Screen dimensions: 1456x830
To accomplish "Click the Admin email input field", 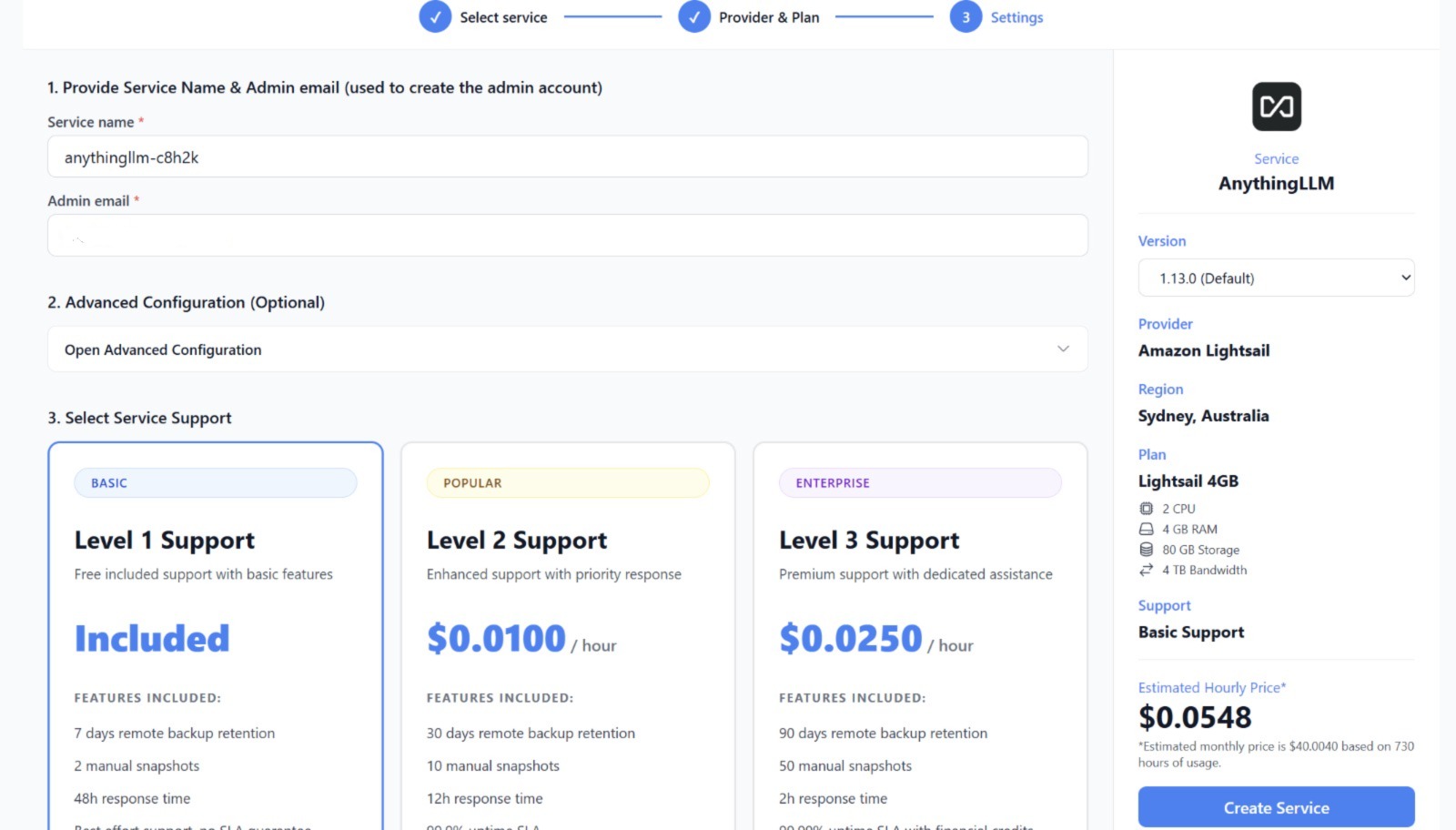I will 568,236.
